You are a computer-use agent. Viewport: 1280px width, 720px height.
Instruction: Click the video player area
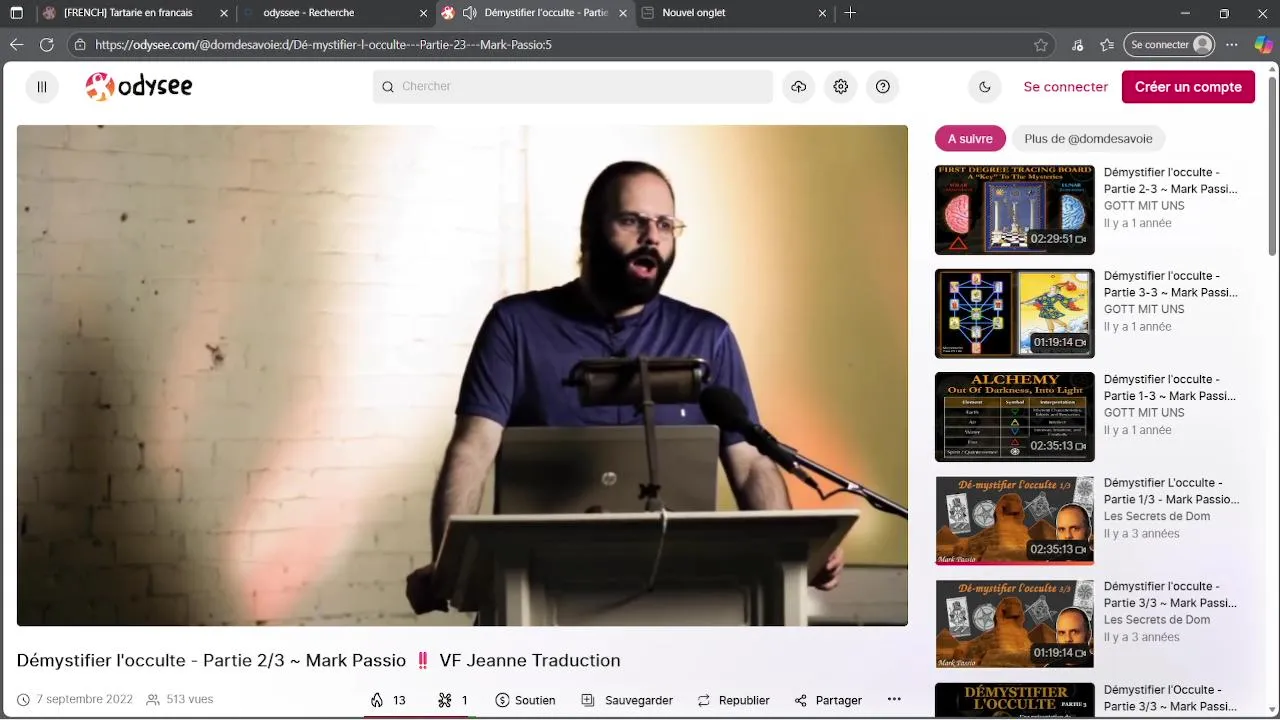tap(462, 376)
